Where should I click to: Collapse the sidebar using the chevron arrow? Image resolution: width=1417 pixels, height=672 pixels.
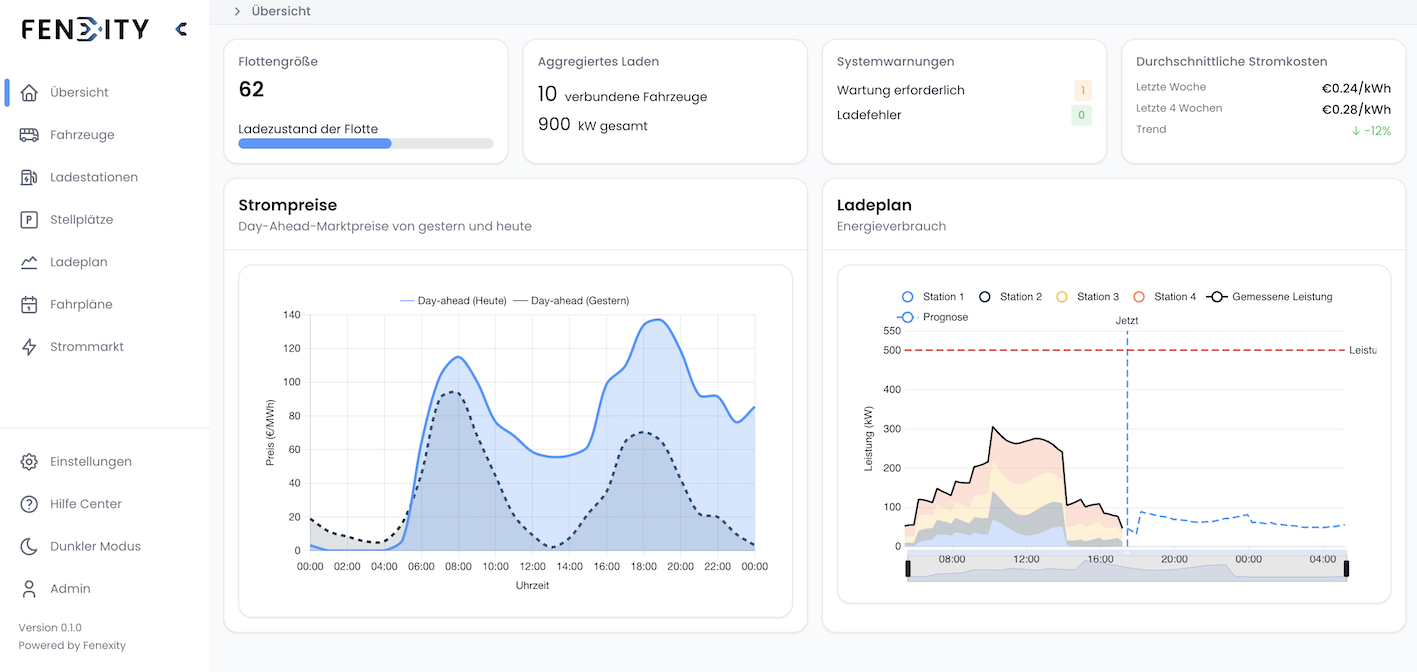pos(181,28)
